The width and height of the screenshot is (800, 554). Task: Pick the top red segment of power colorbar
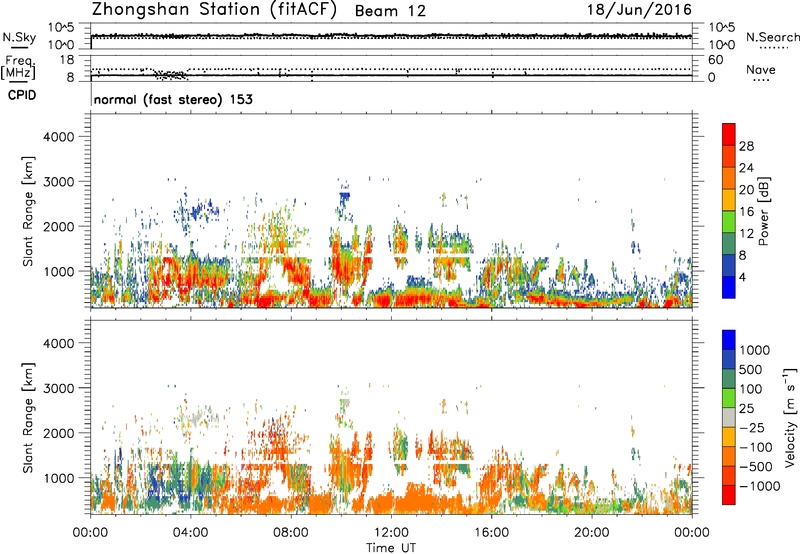[x=729, y=135]
